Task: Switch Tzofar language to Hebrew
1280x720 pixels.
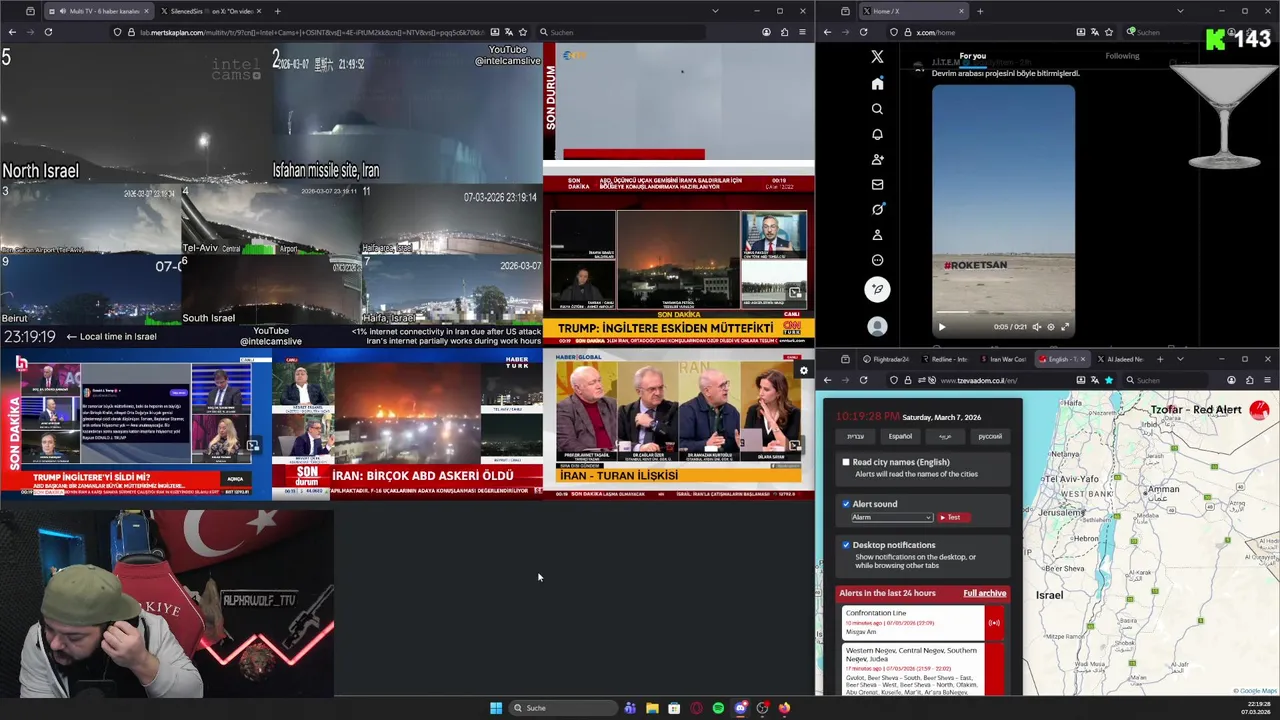Action: click(x=856, y=436)
